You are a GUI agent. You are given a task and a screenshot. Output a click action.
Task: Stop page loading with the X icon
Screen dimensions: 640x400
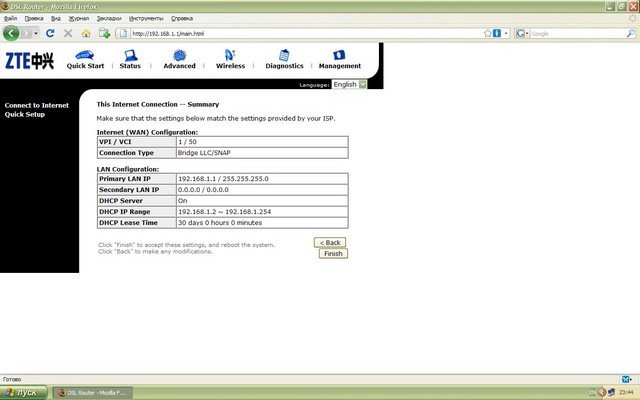click(68, 33)
